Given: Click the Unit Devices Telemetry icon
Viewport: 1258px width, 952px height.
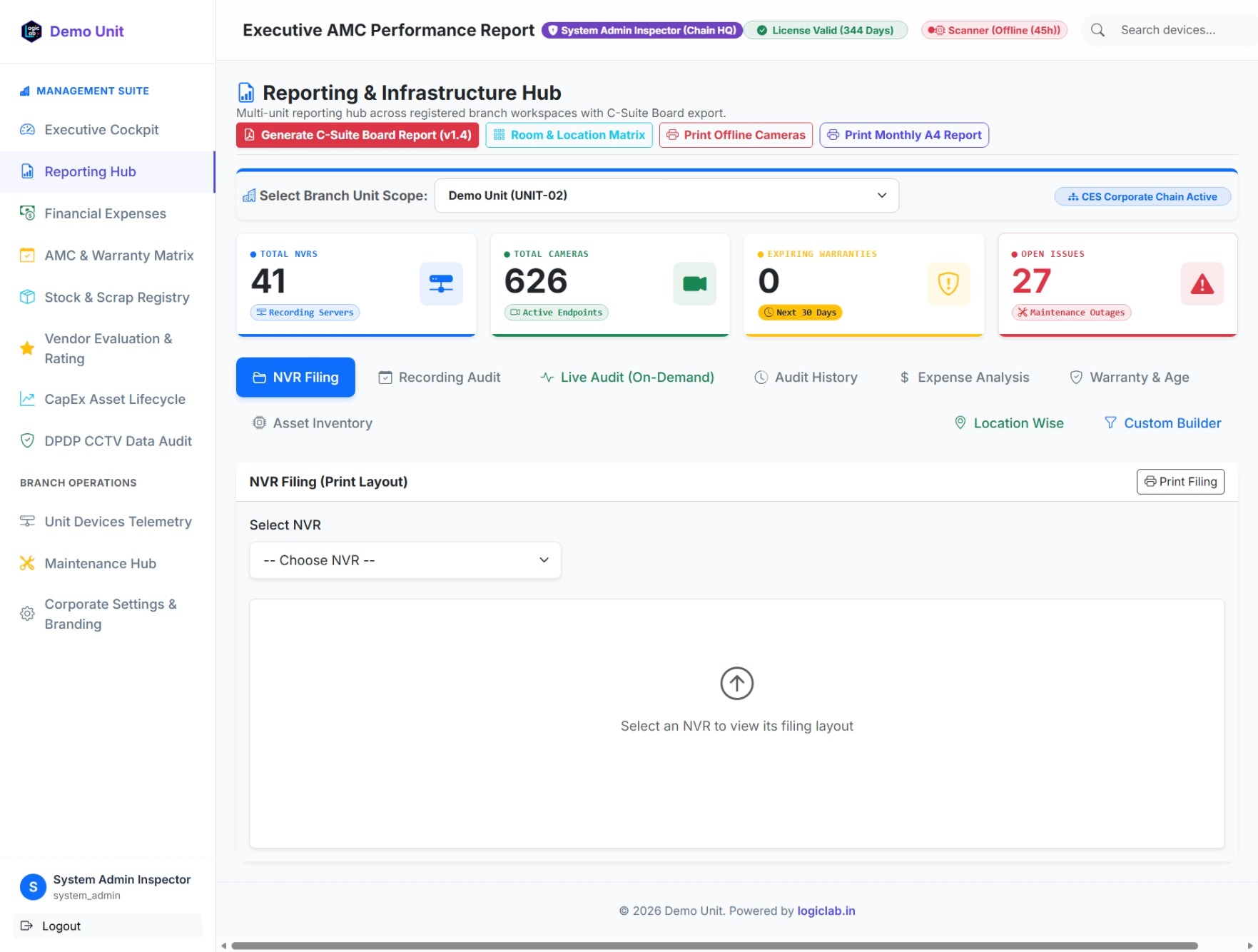Looking at the screenshot, I should pos(27,522).
